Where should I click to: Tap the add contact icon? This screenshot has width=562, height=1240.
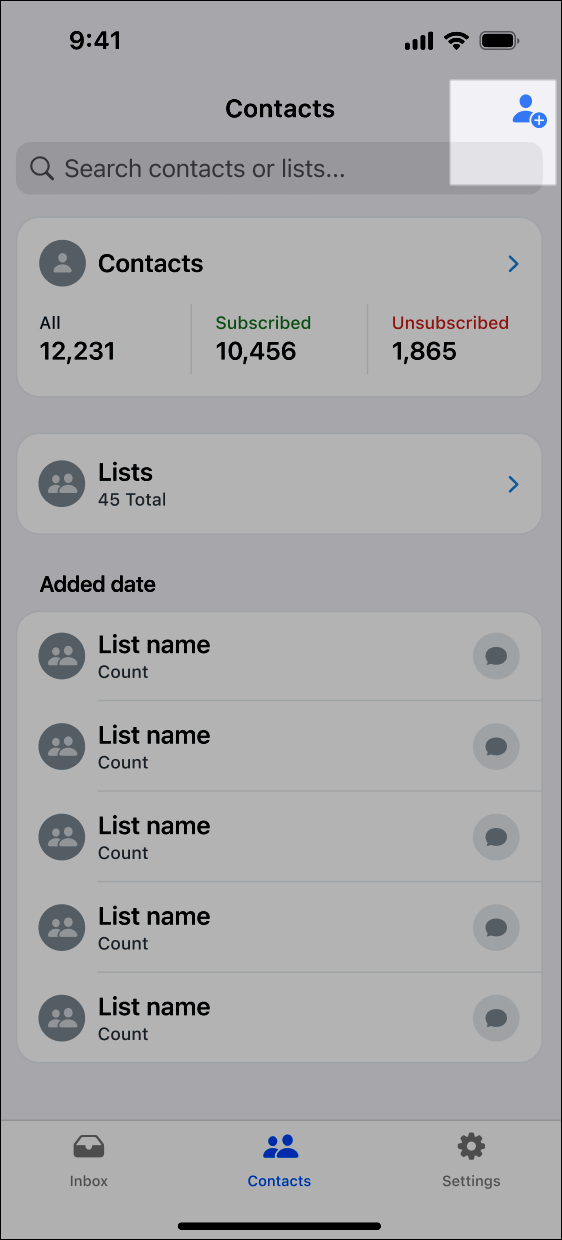(x=528, y=110)
